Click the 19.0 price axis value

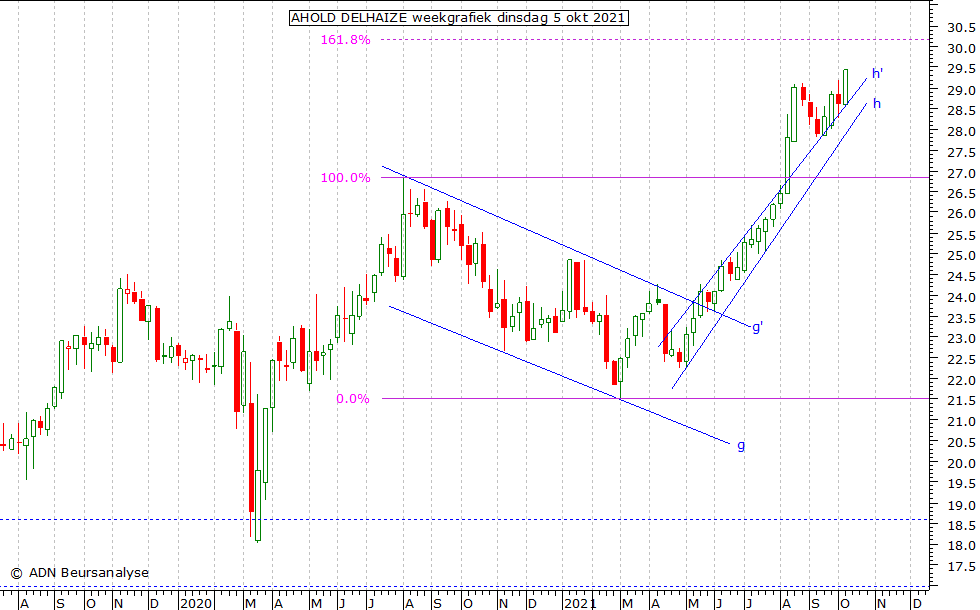coord(961,504)
